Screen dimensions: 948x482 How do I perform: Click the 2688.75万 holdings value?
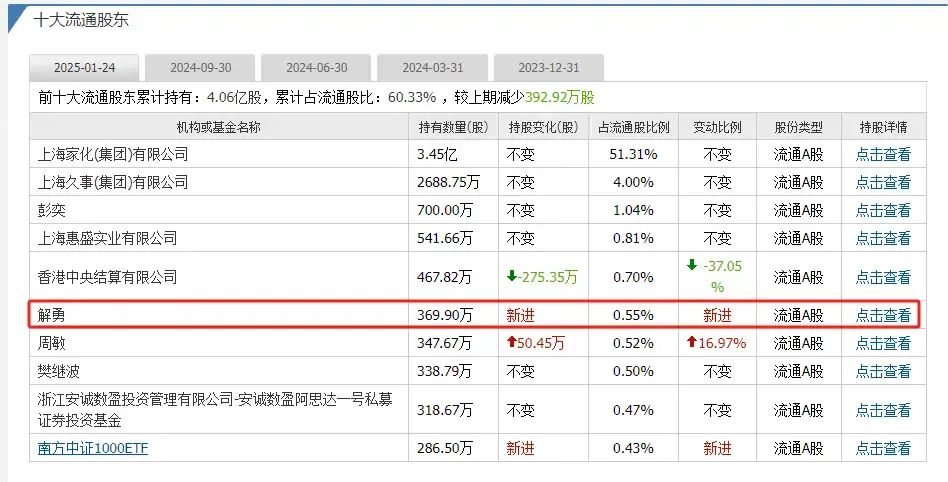click(x=448, y=182)
